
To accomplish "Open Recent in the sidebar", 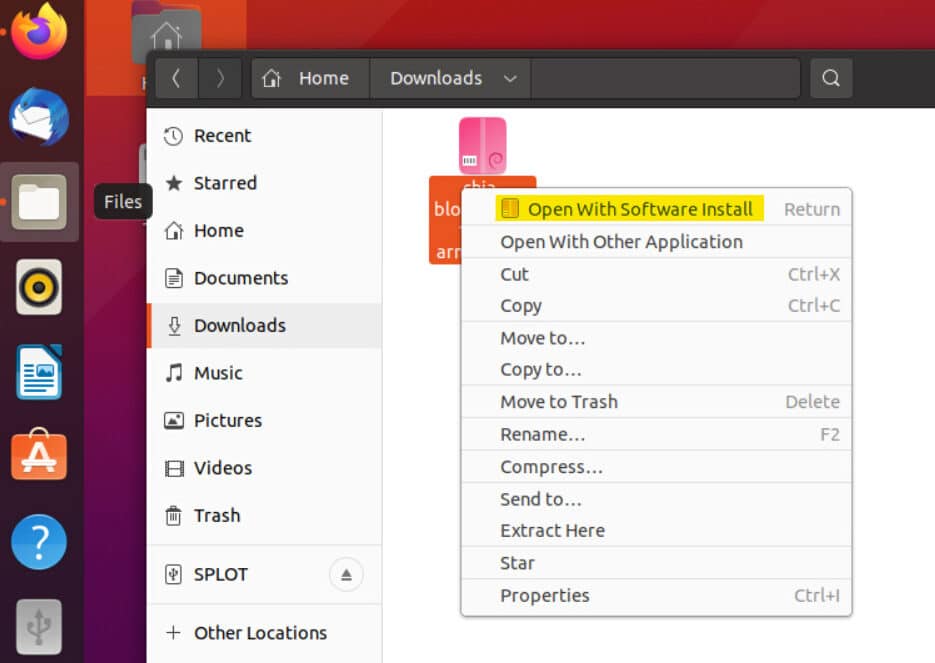I will click(x=264, y=136).
